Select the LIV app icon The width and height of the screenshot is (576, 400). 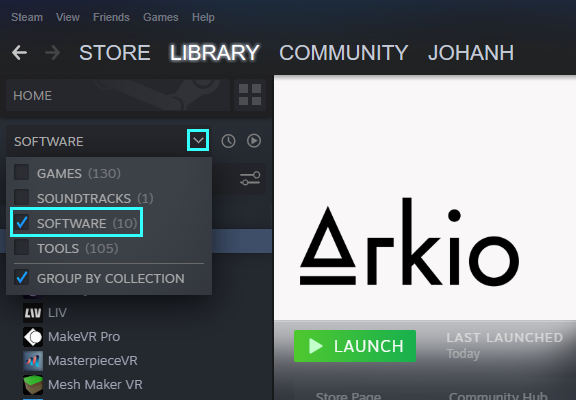[x=33, y=313]
